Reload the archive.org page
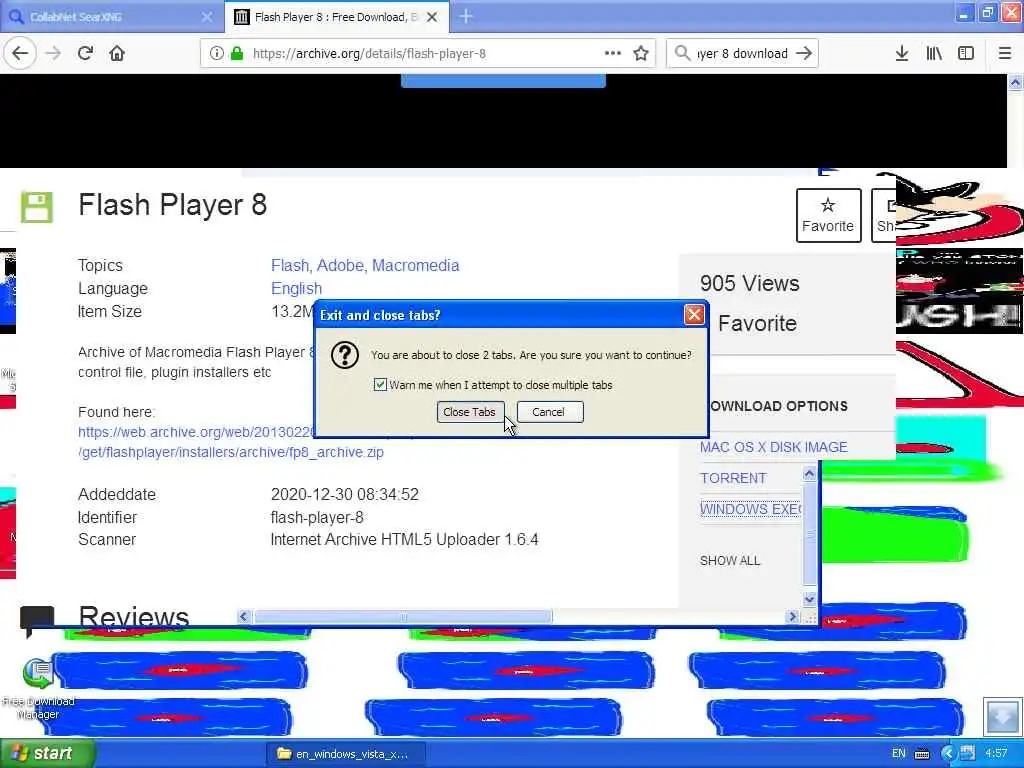Screen dimensions: 1024x768 coord(85,53)
